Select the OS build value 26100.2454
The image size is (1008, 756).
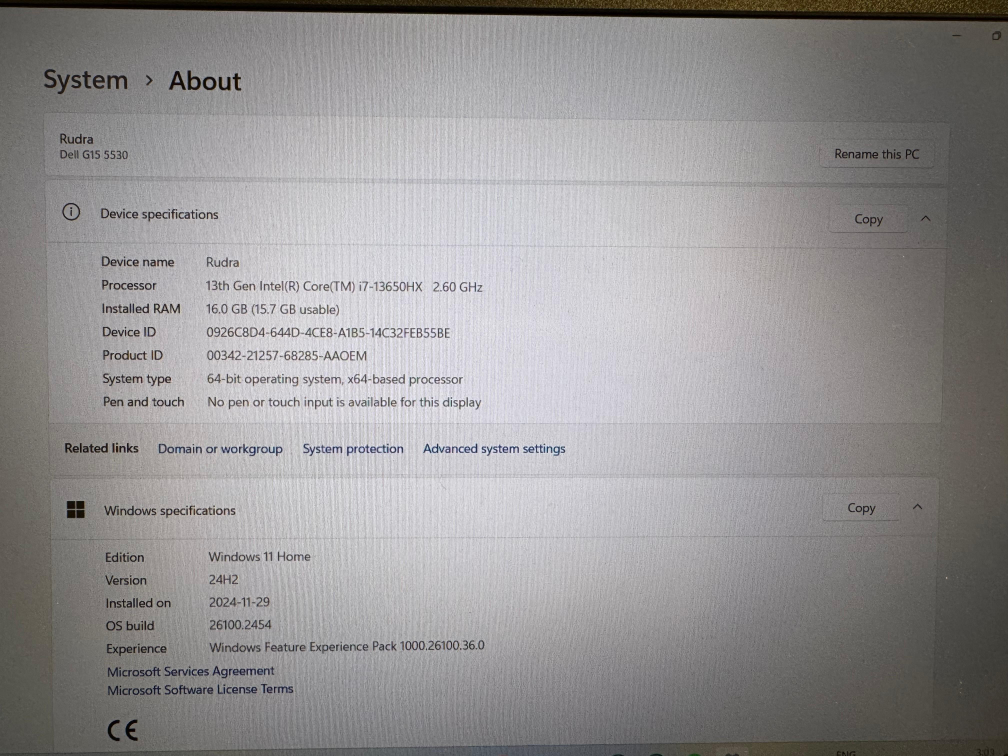240,625
